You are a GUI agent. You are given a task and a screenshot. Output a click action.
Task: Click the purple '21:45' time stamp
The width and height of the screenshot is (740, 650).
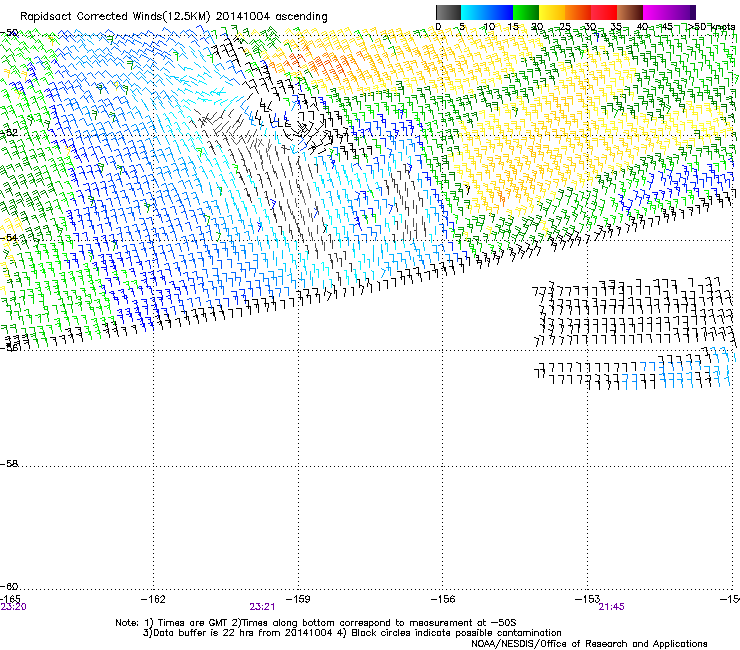[612, 607]
